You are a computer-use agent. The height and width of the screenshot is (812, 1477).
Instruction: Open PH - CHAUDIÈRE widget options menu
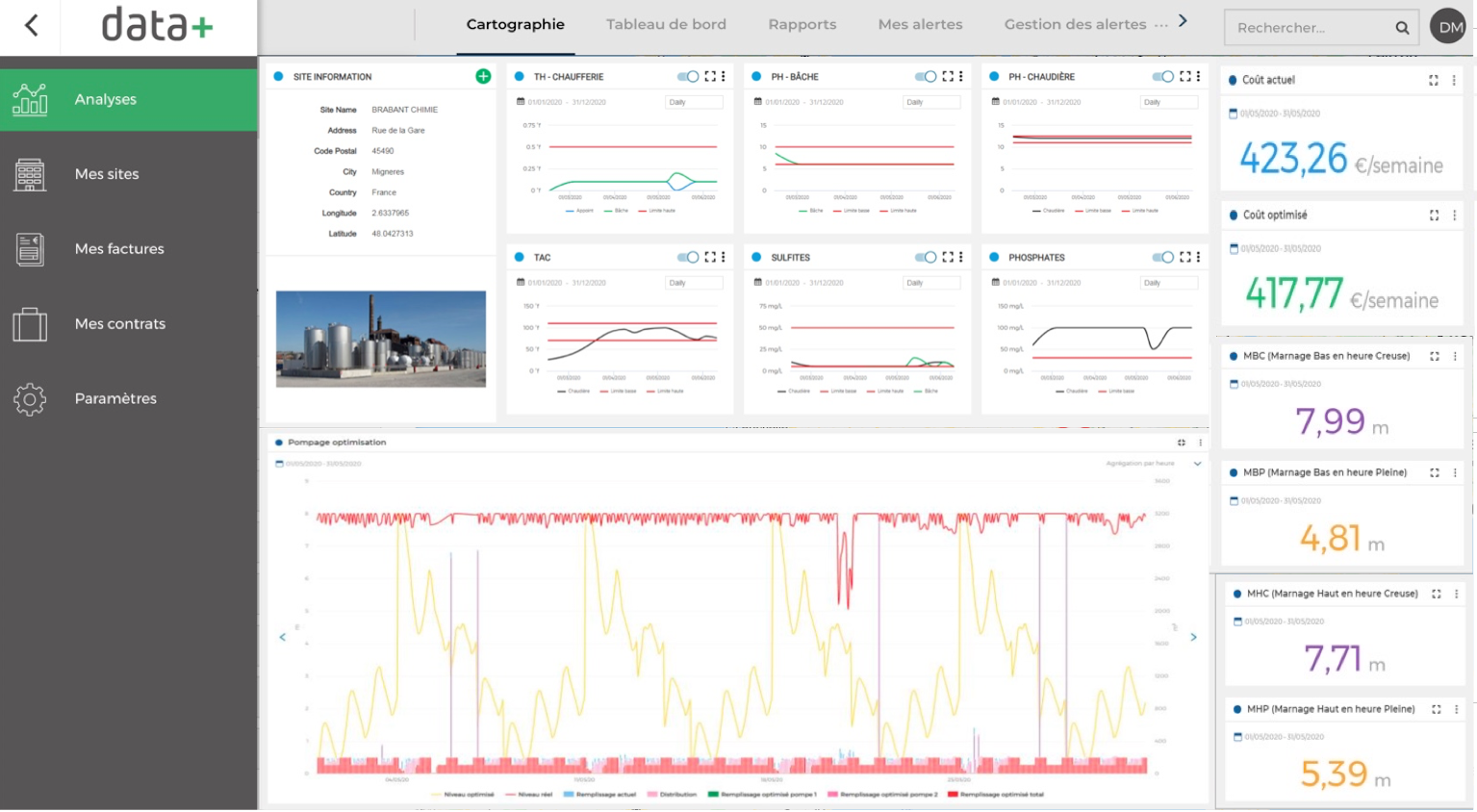point(1198,76)
